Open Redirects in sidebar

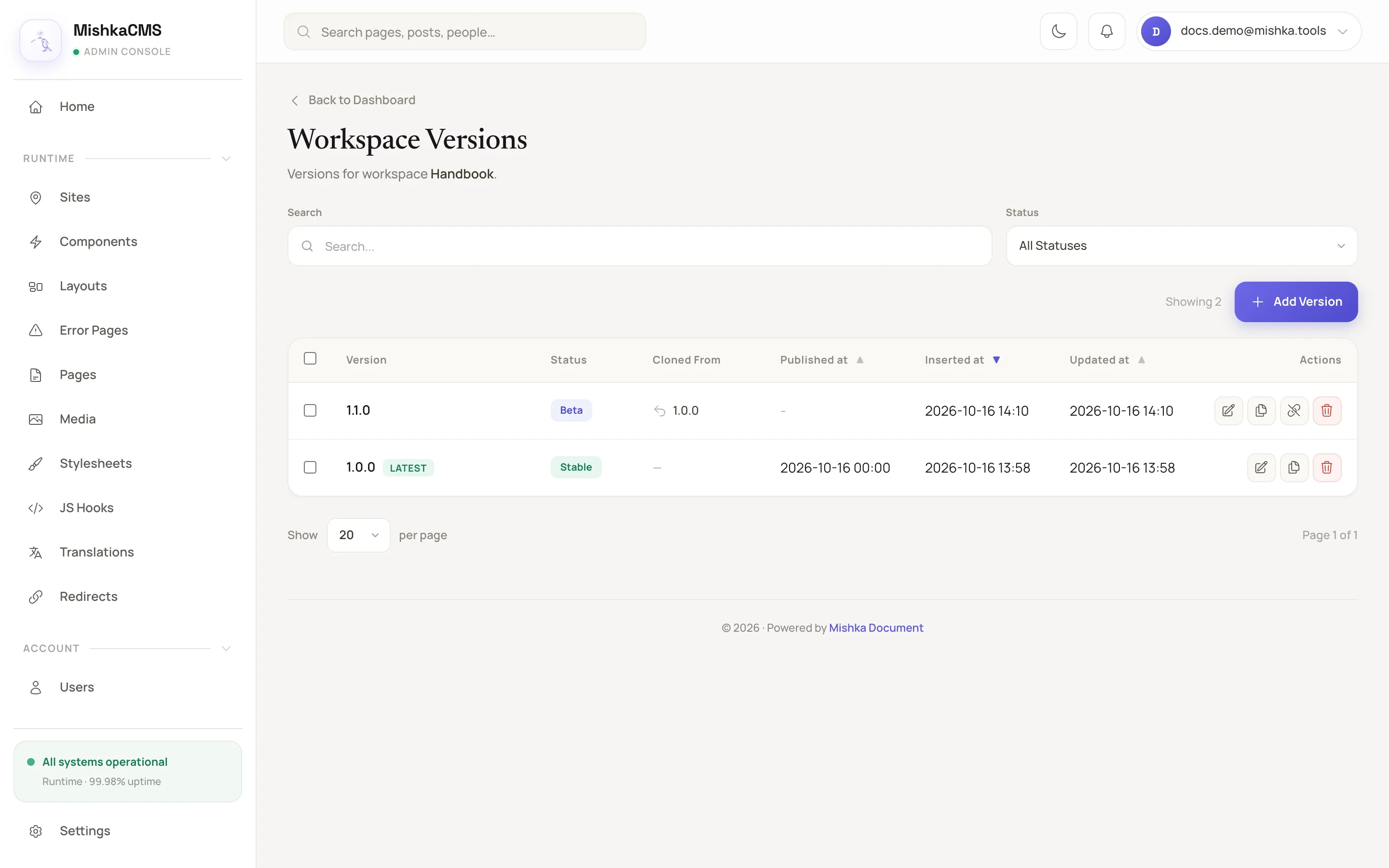pyautogui.click(x=127, y=597)
